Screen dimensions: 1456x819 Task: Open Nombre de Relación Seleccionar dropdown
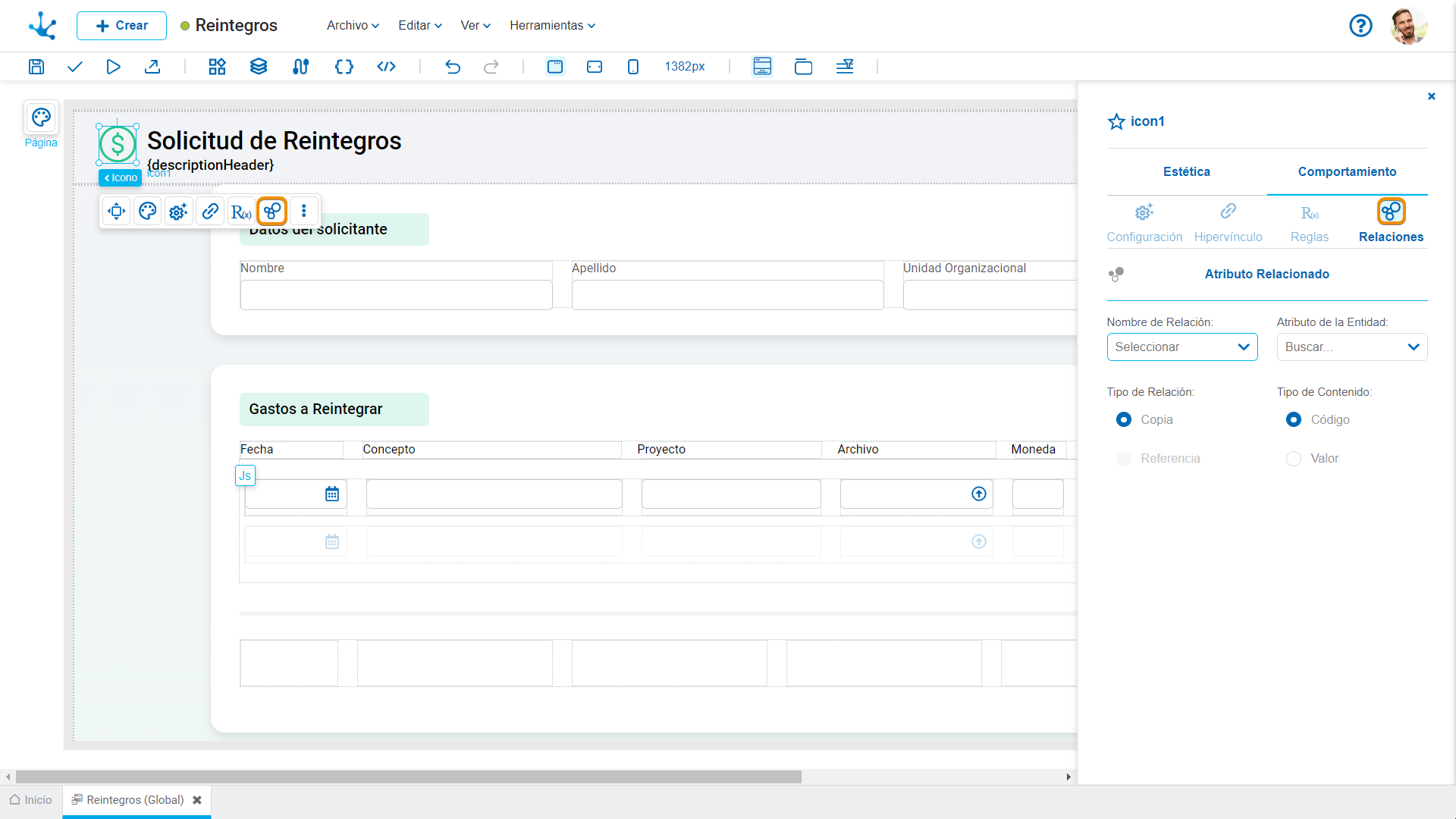point(1182,347)
